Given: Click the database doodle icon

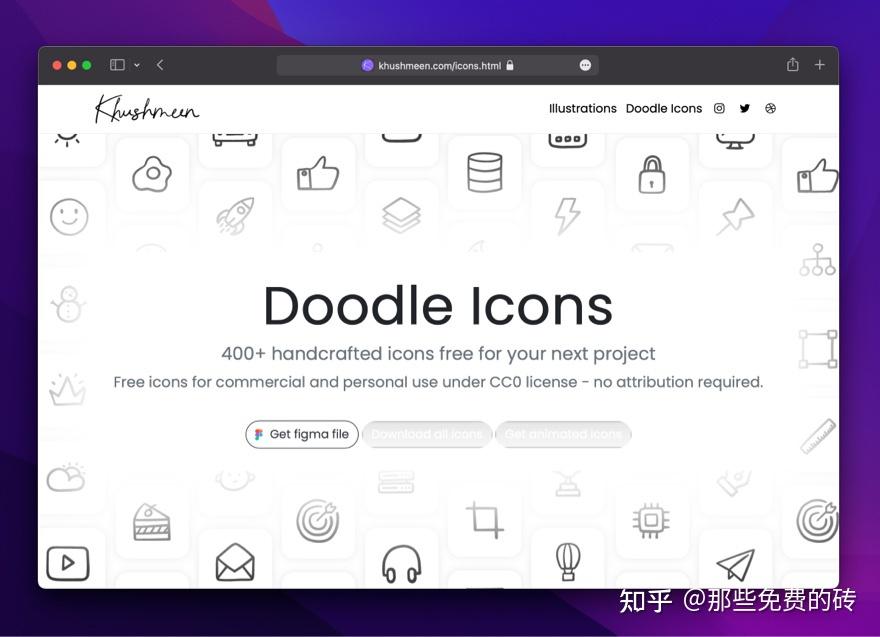Looking at the screenshot, I should tap(484, 171).
